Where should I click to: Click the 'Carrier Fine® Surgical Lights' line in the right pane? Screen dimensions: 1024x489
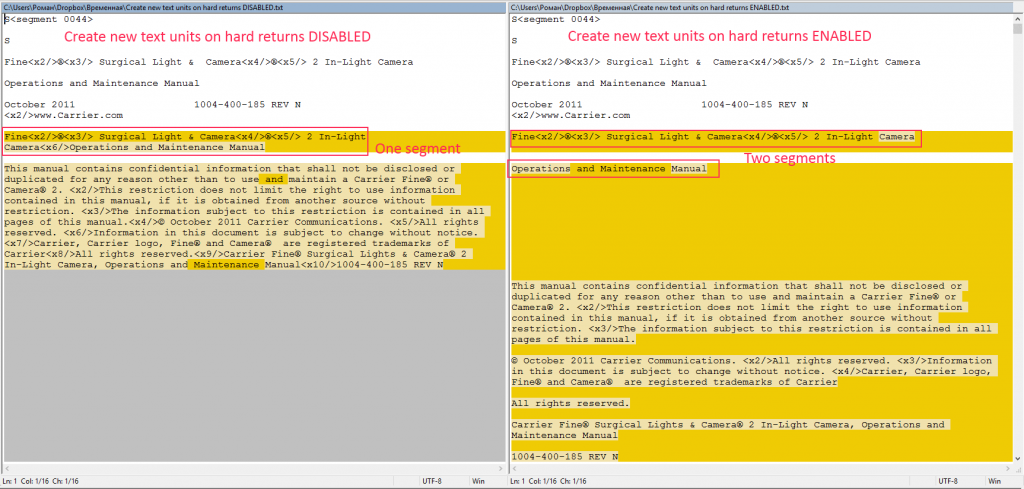pyautogui.click(x=728, y=425)
